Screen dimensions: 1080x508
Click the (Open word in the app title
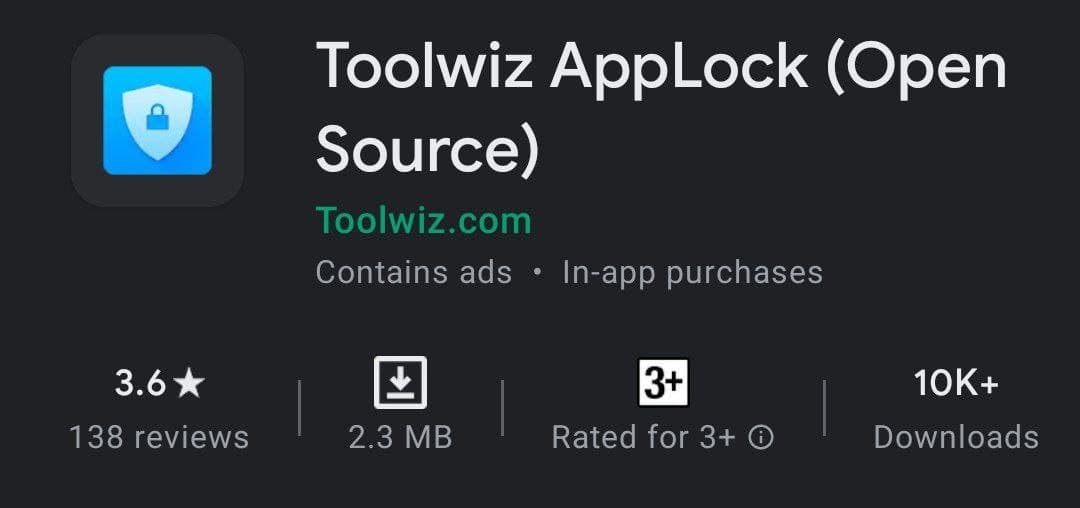tap(916, 69)
